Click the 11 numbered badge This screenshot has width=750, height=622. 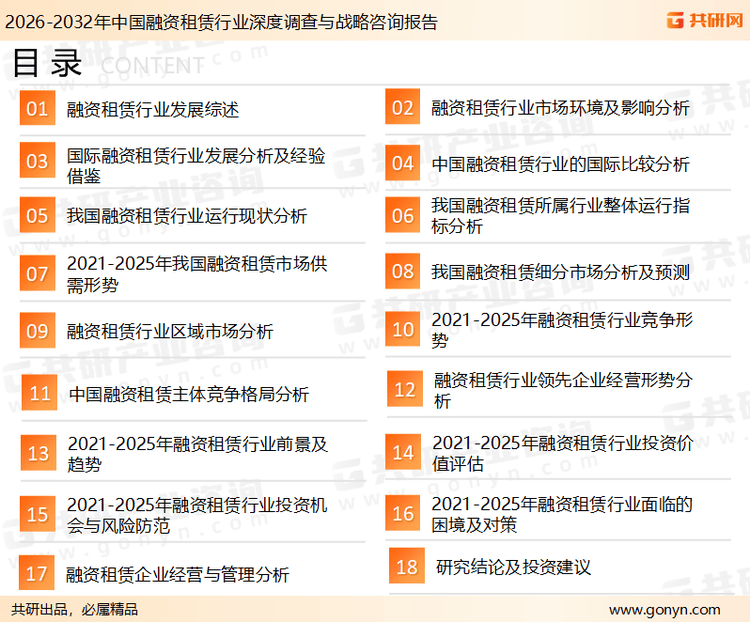tap(40, 393)
